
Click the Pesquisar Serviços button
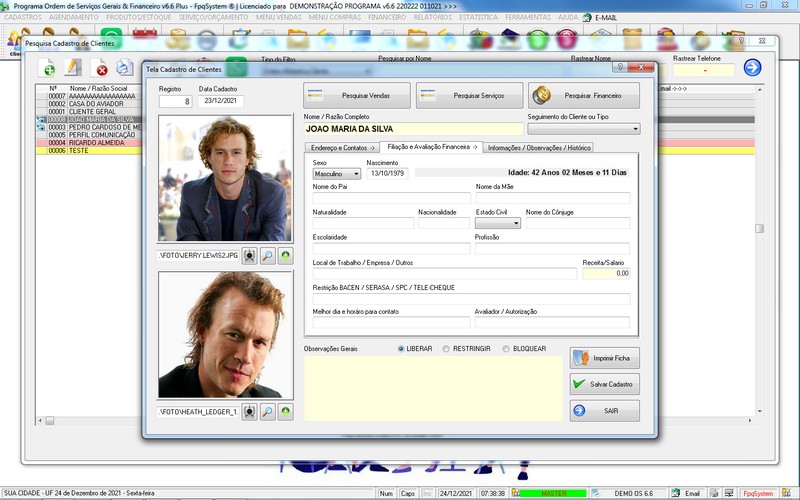click(x=469, y=95)
